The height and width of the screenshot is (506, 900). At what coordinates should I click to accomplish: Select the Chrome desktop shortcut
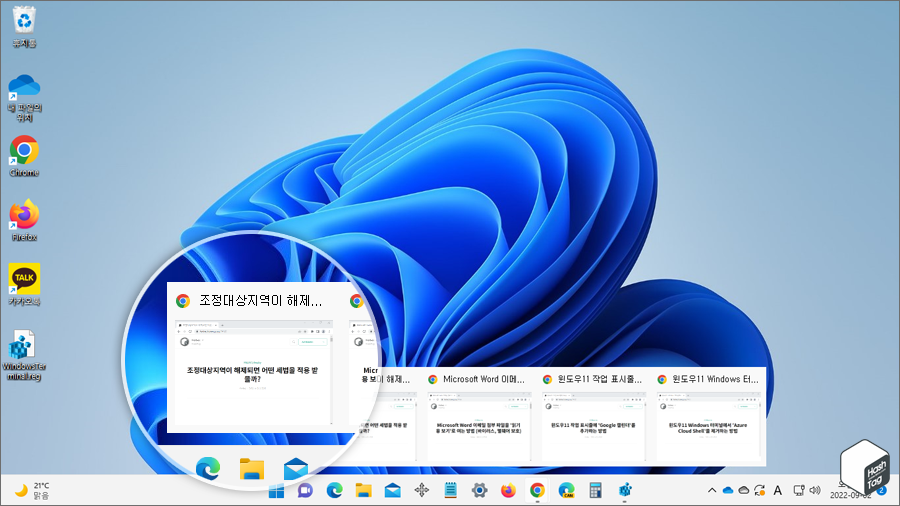[24, 156]
